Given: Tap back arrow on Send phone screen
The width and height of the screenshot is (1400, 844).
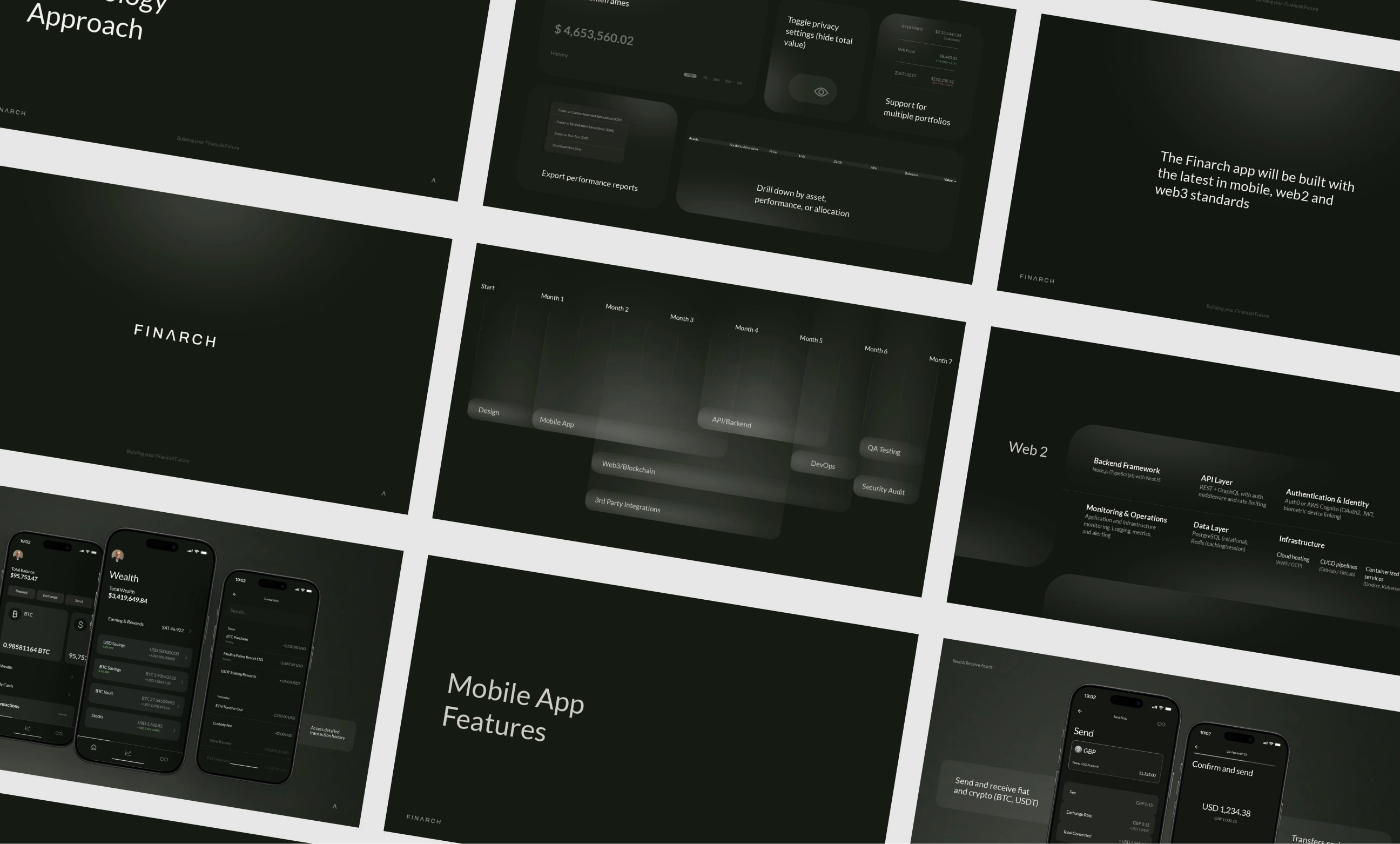Looking at the screenshot, I should pyautogui.click(x=1080, y=711).
